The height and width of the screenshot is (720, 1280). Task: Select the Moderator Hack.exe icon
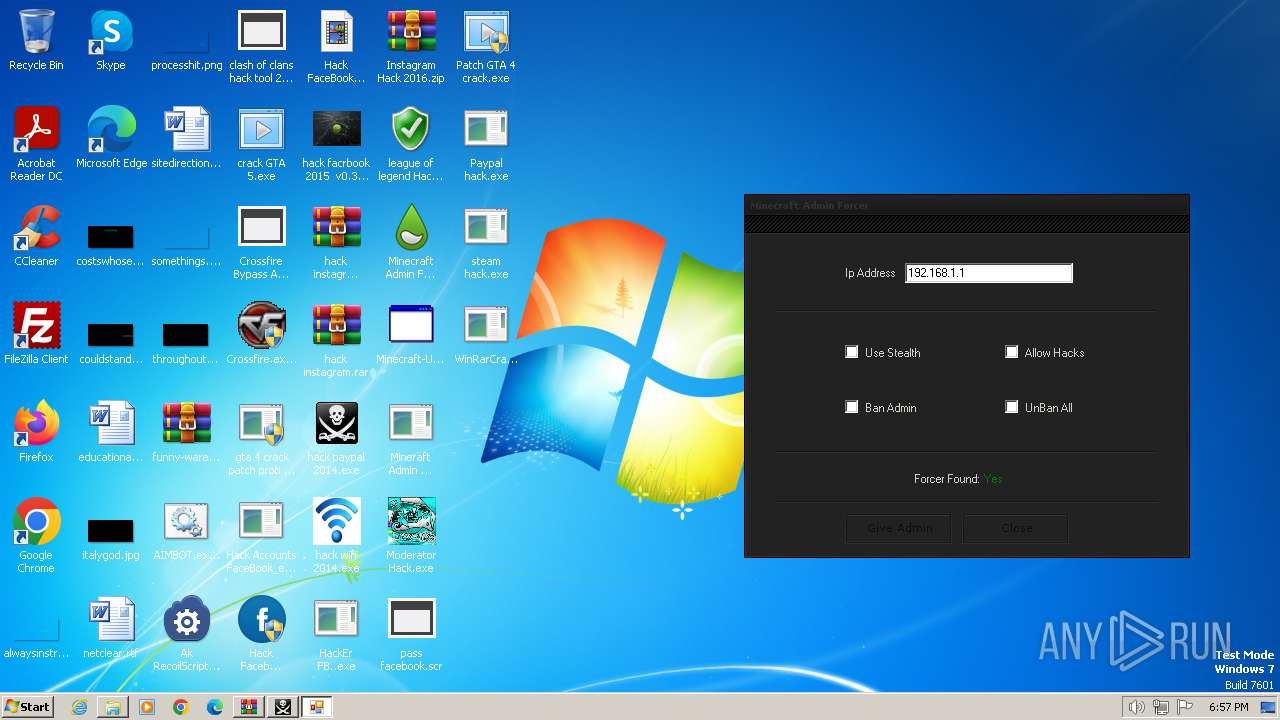click(x=411, y=536)
